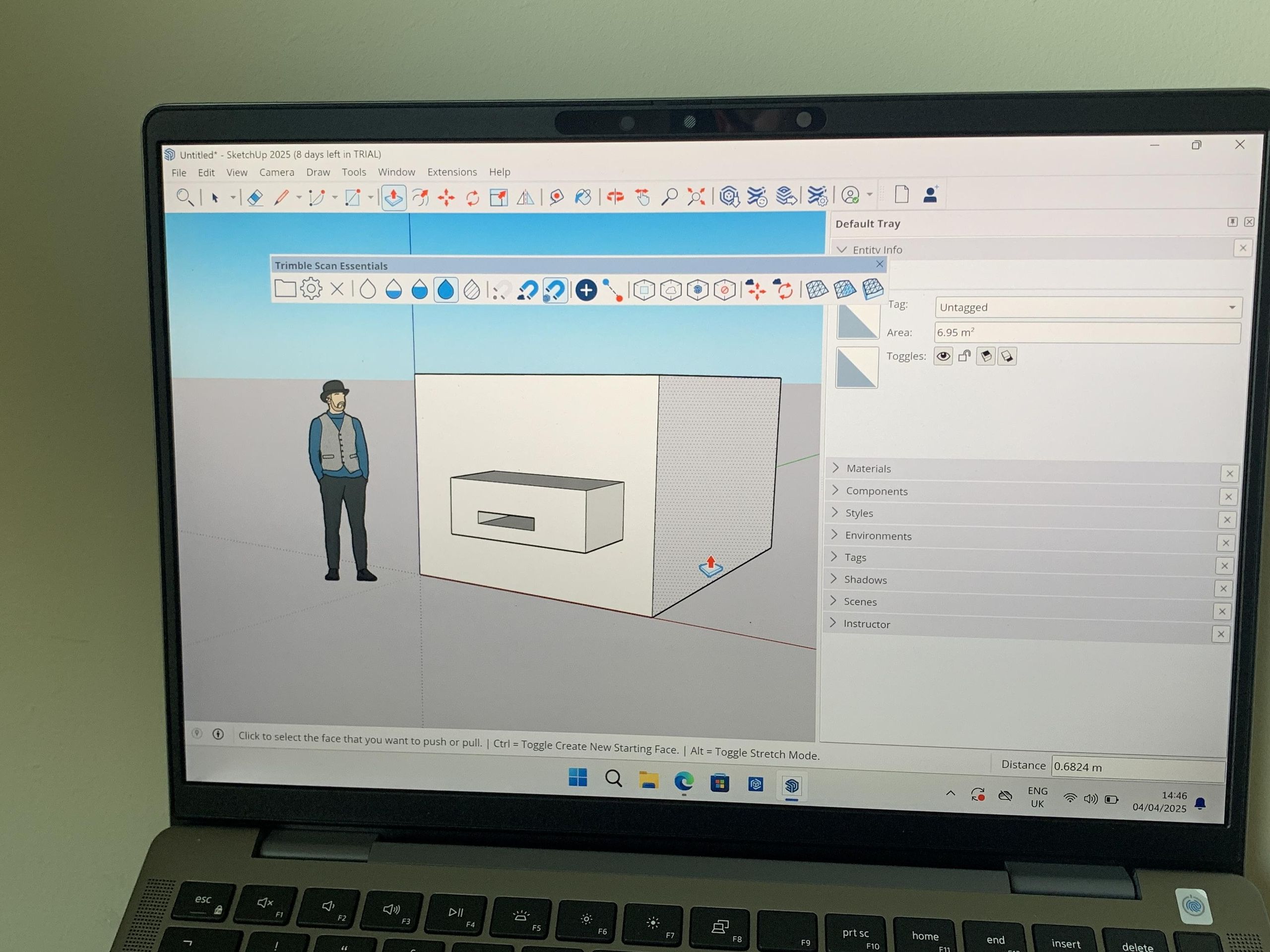Open the Camera menu
Image resolution: width=1270 pixels, height=952 pixels.
coord(276,172)
